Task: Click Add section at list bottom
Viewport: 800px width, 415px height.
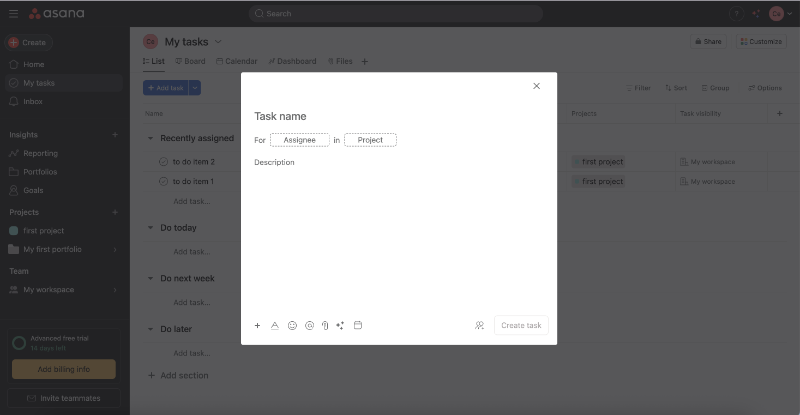Action: (x=178, y=375)
